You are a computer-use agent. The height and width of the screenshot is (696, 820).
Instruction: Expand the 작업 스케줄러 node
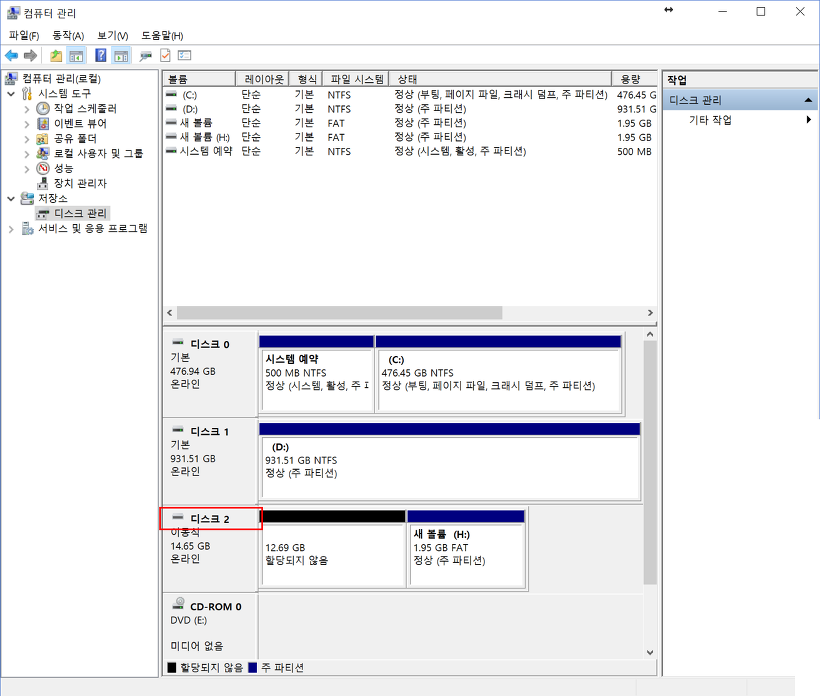tap(27, 109)
